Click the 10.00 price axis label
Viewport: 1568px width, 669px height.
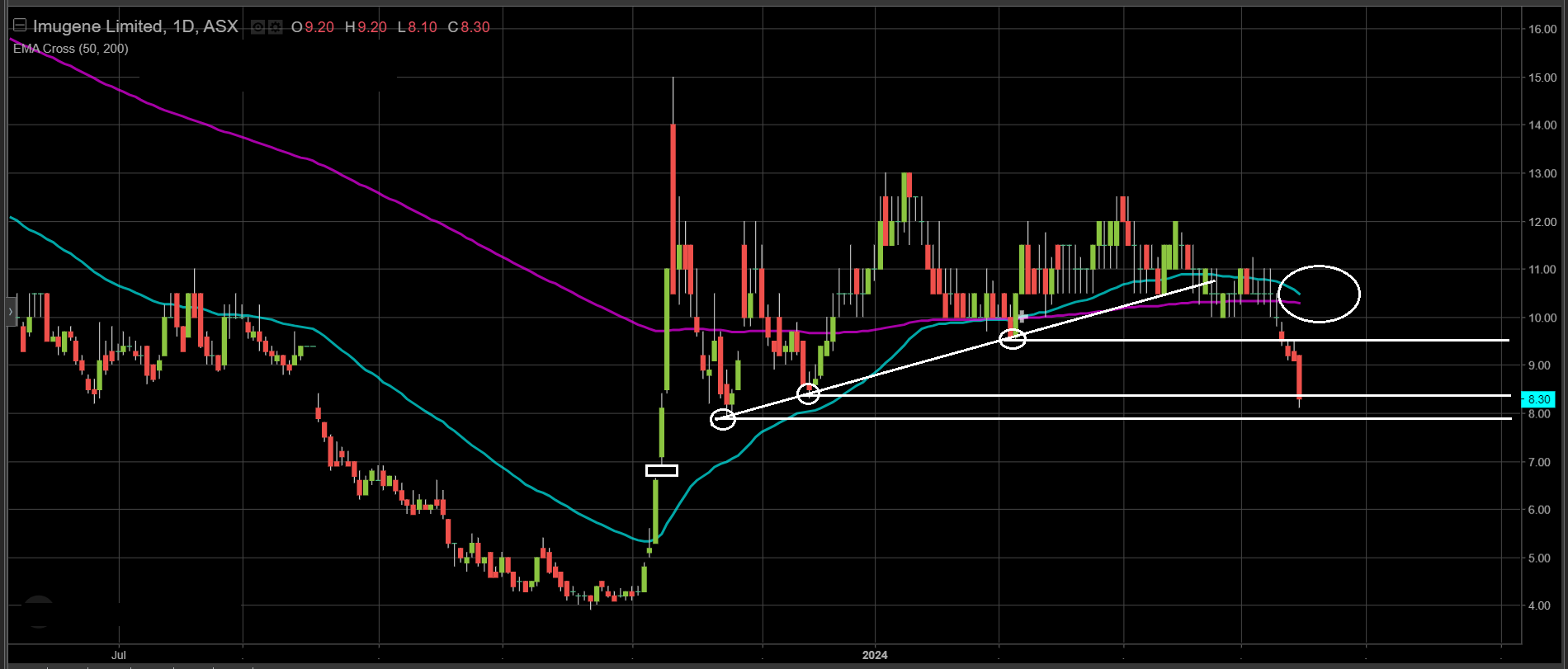pos(1542,318)
